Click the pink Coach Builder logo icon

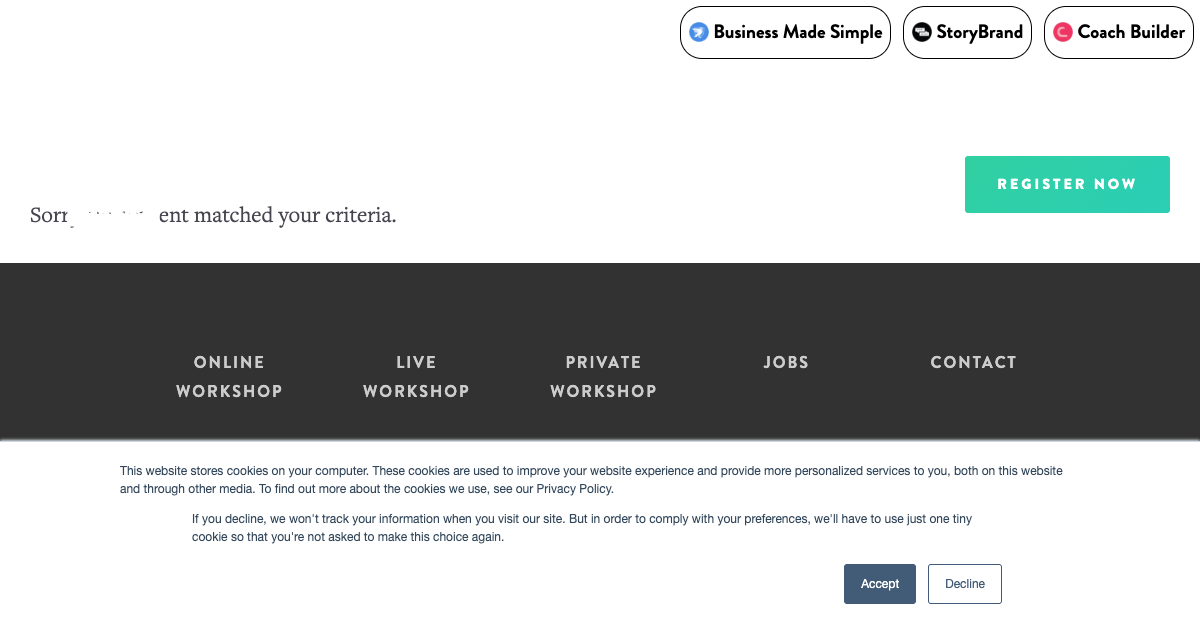pos(1063,32)
